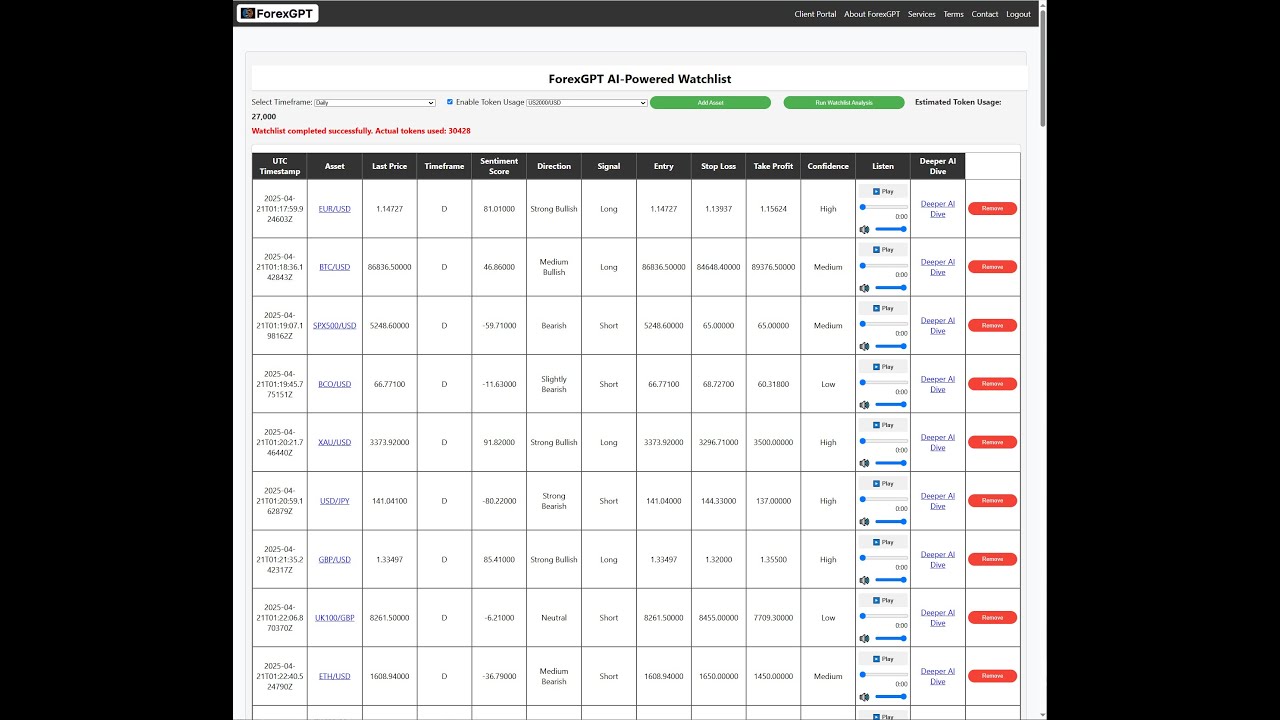The height and width of the screenshot is (720, 1280).
Task: Mute audio in the ETH/USD row
Action: pyautogui.click(x=864, y=697)
